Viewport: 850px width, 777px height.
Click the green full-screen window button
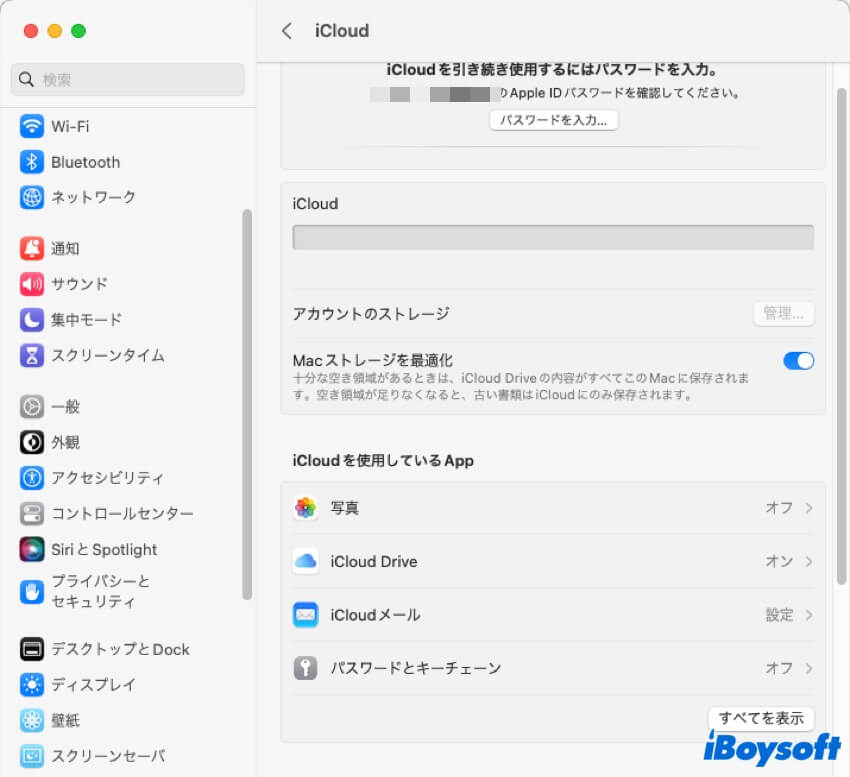pyautogui.click(x=79, y=31)
